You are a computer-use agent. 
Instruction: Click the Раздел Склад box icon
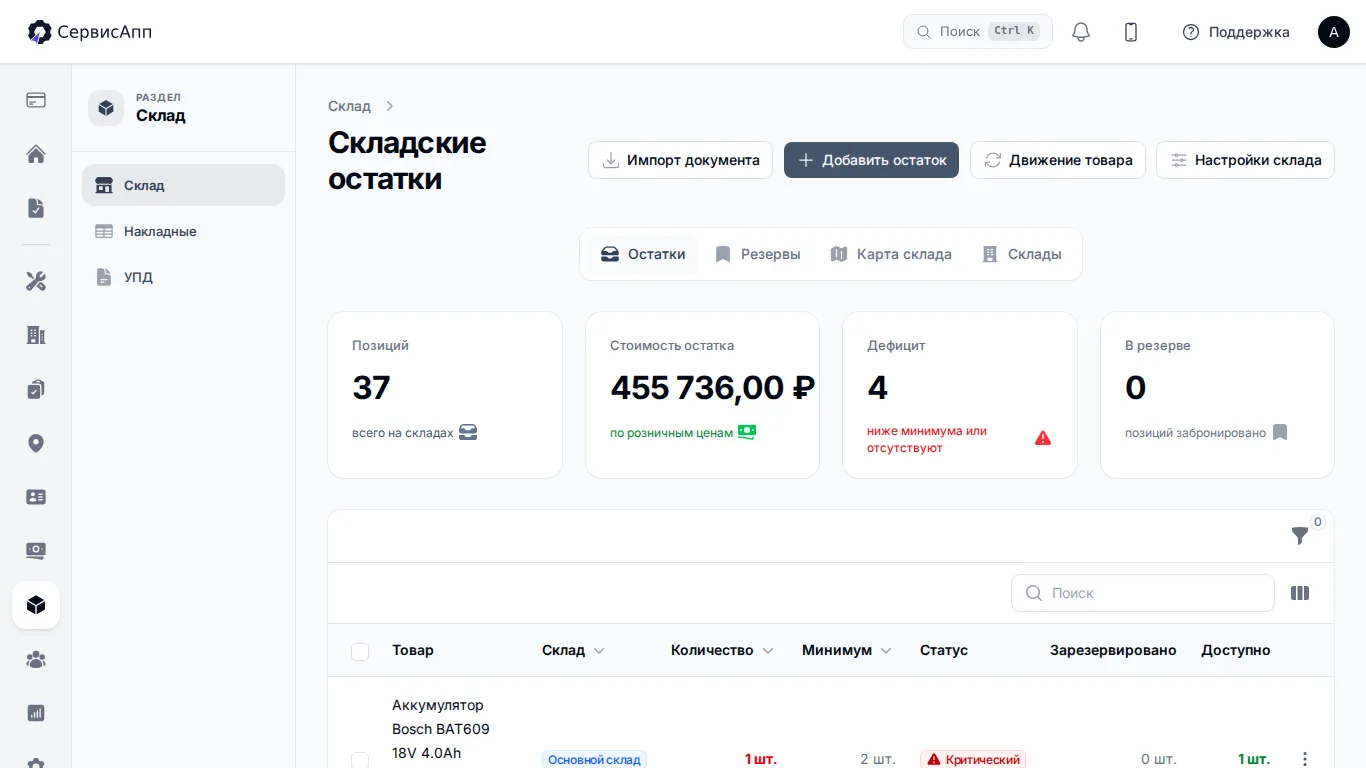pos(106,107)
